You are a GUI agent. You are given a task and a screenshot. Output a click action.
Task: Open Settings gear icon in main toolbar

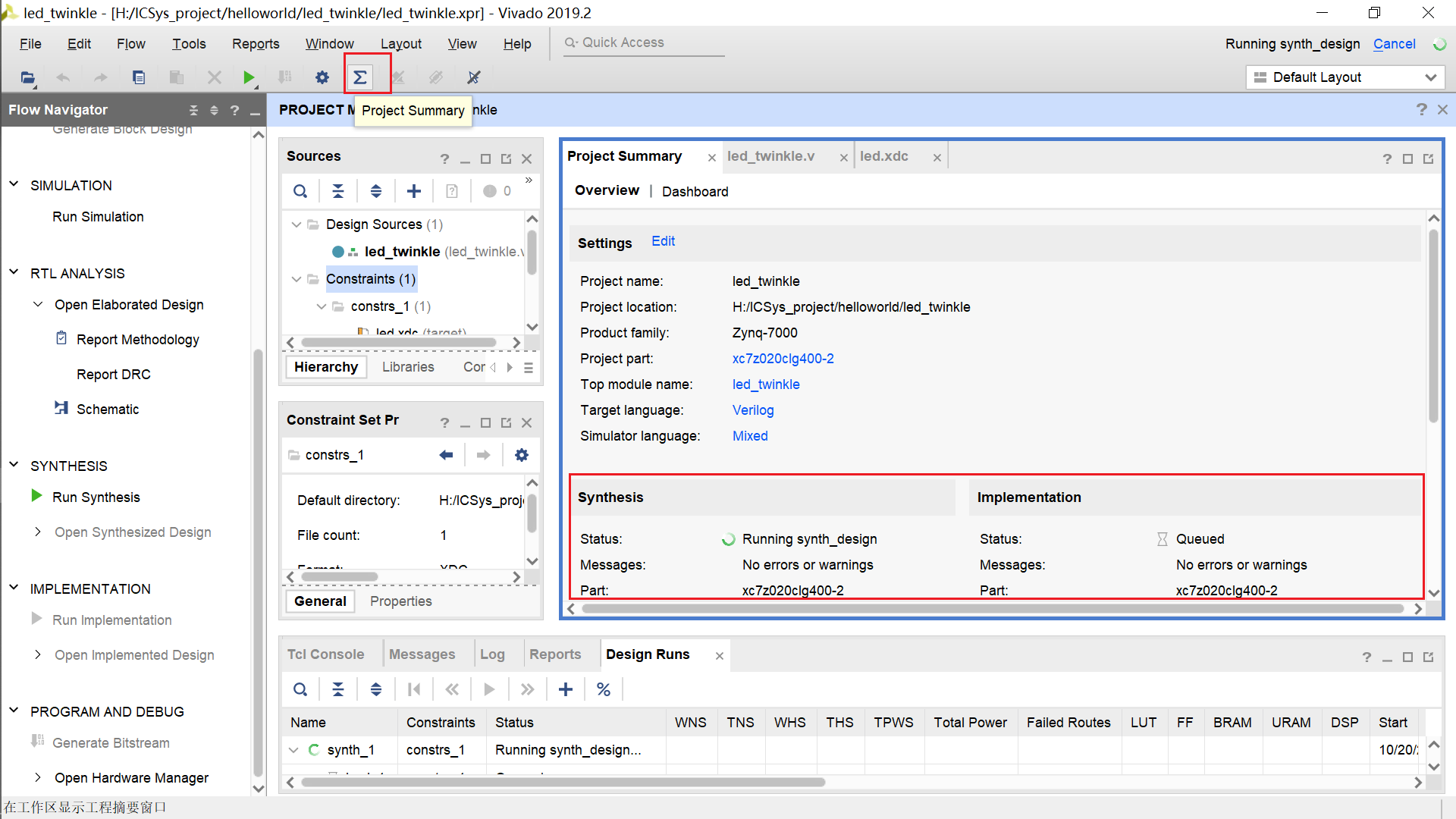click(322, 77)
